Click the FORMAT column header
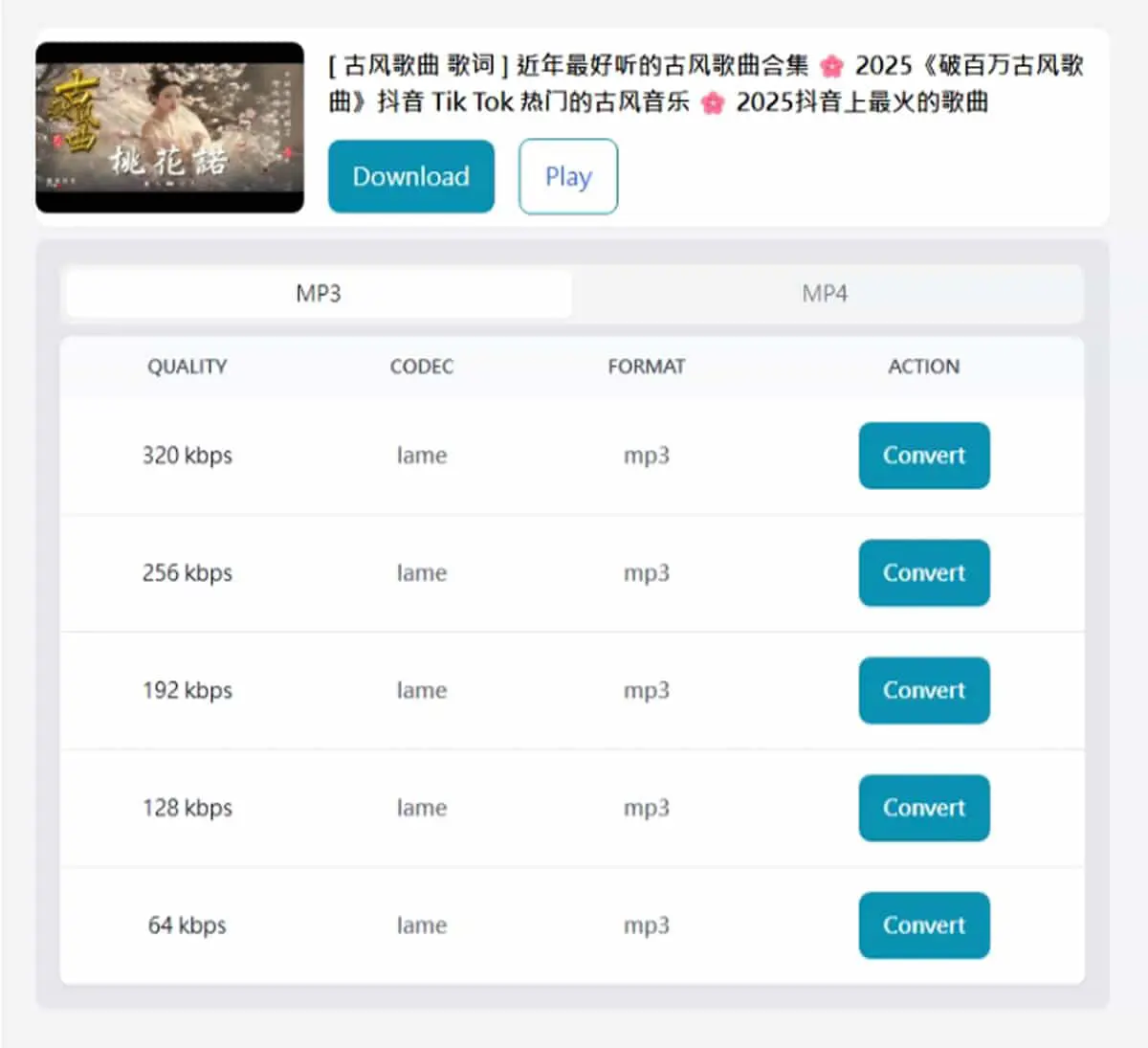Screen dimensions: 1148x1048 pos(647,367)
